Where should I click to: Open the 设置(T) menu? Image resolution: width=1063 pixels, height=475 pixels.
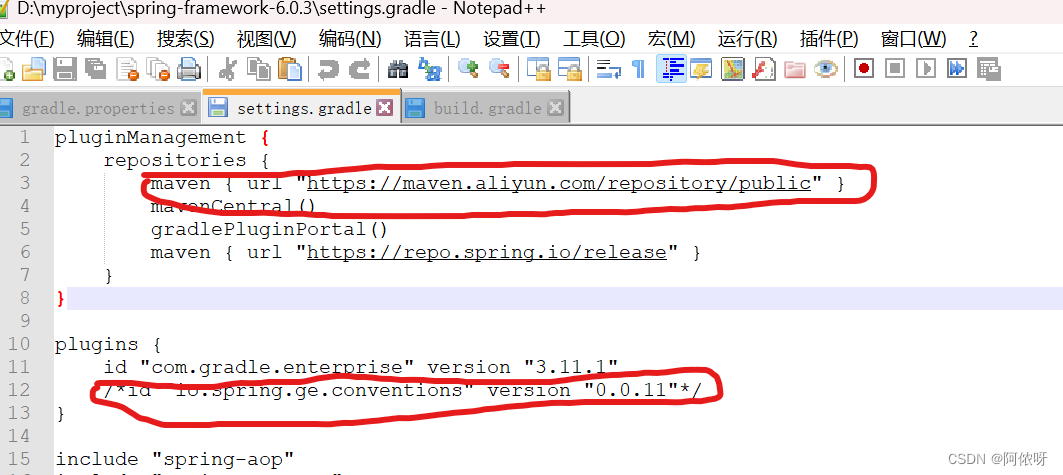(511, 39)
